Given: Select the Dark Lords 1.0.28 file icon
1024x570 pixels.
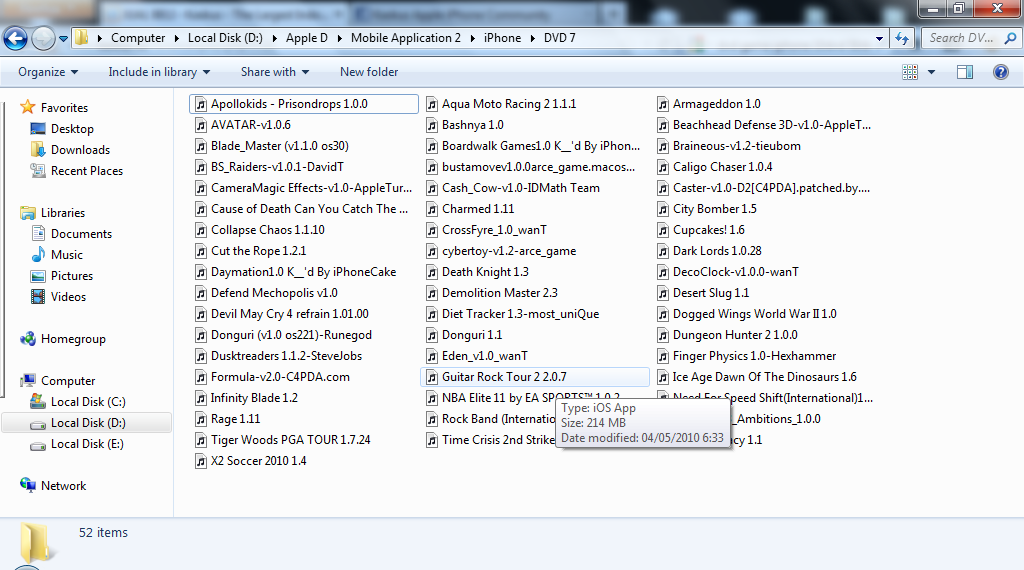Looking at the screenshot, I should pyautogui.click(x=664, y=251).
